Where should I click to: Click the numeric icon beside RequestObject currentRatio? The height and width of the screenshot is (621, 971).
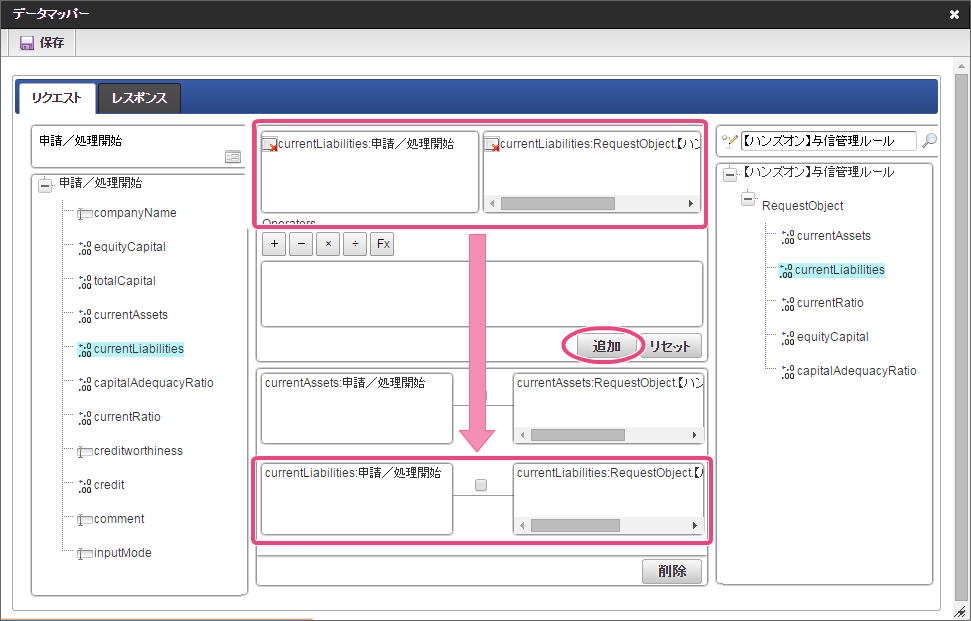[788, 304]
